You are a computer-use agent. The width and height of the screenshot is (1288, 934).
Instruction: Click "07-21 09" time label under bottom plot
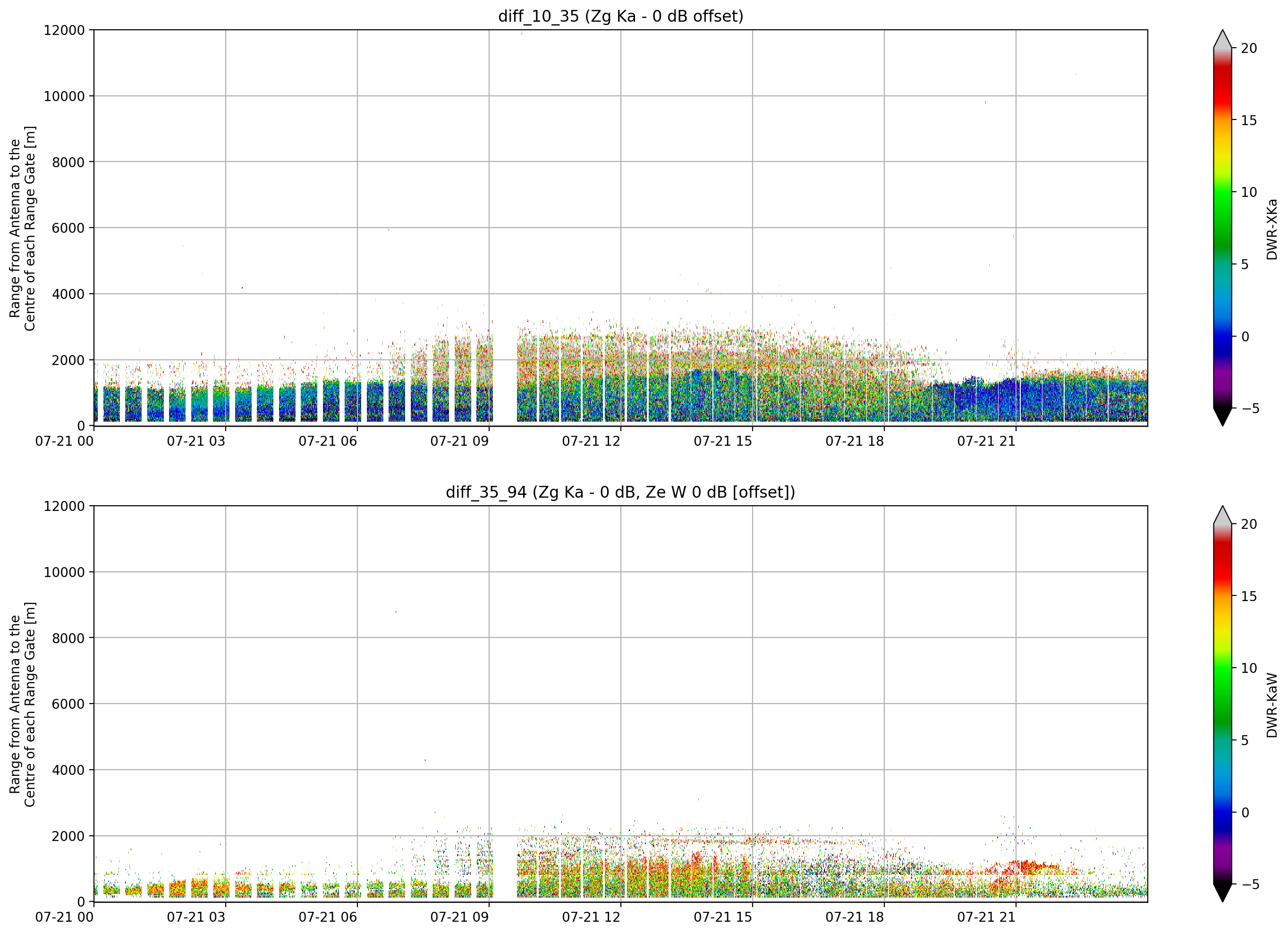(x=459, y=917)
